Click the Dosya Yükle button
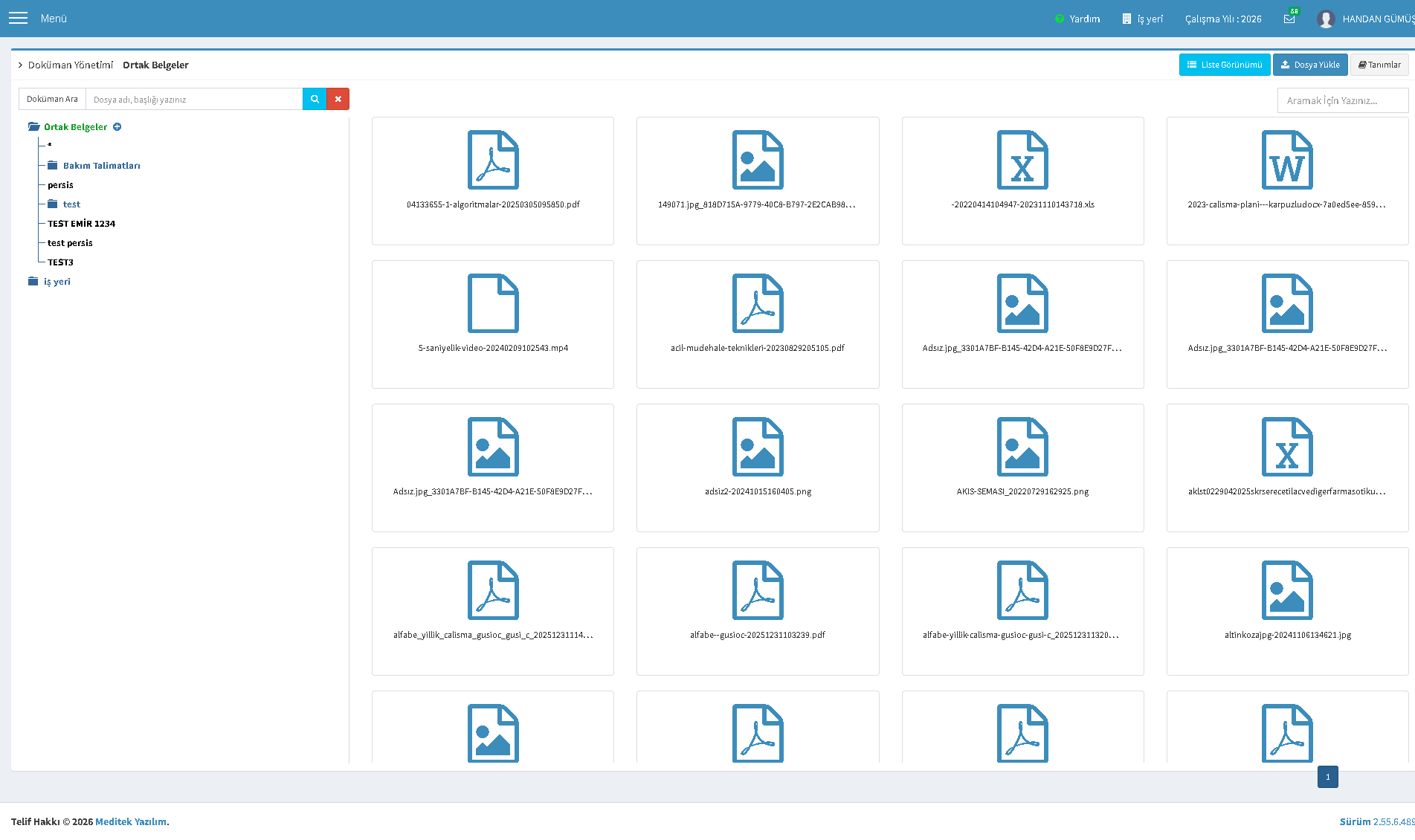This screenshot has height=840, width=1415. (1310, 65)
